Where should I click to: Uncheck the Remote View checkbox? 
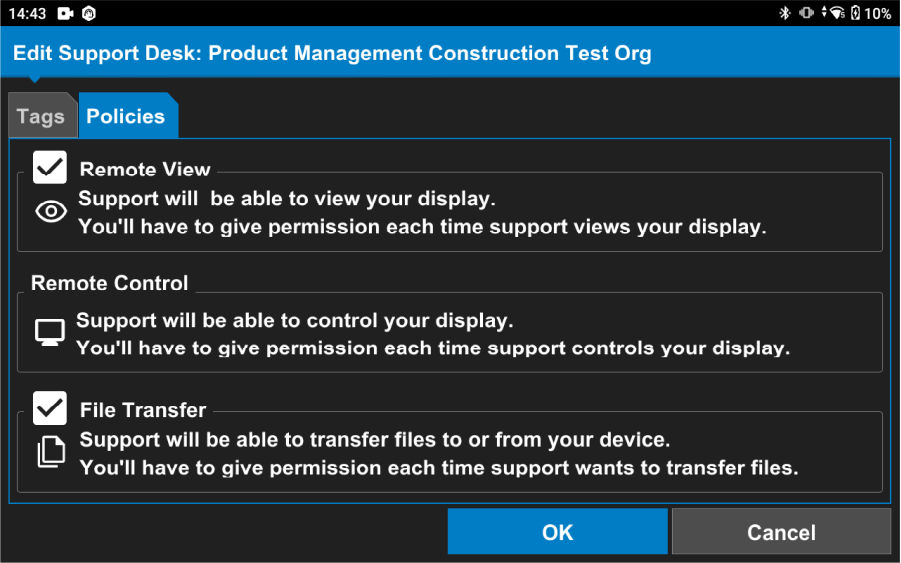pos(50,167)
